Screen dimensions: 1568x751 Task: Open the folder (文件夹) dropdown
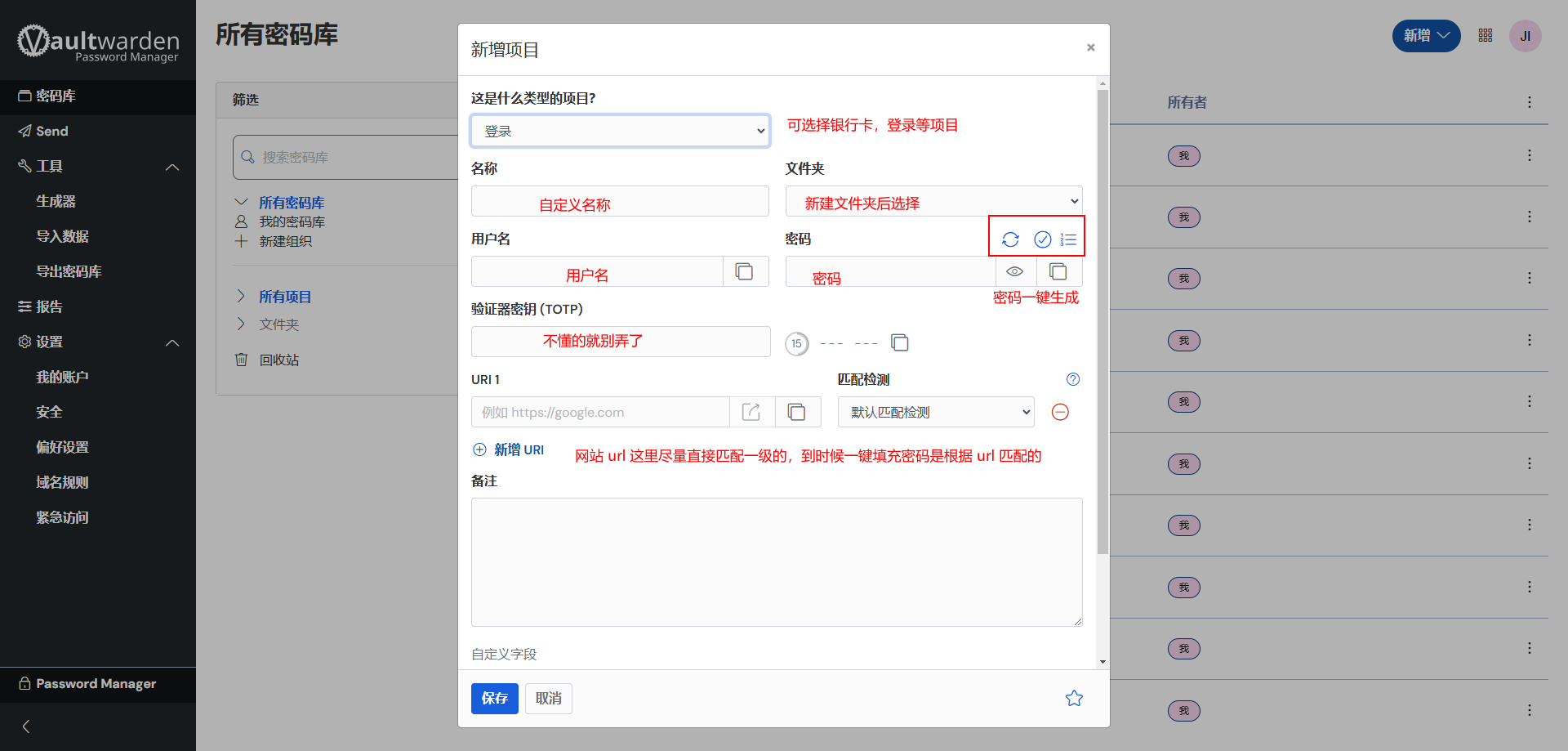934,201
